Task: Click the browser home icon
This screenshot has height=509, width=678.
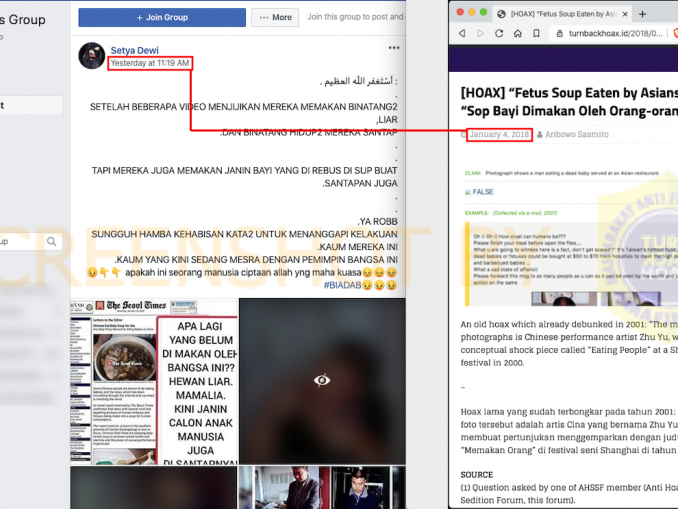Action: click(x=518, y=33)
